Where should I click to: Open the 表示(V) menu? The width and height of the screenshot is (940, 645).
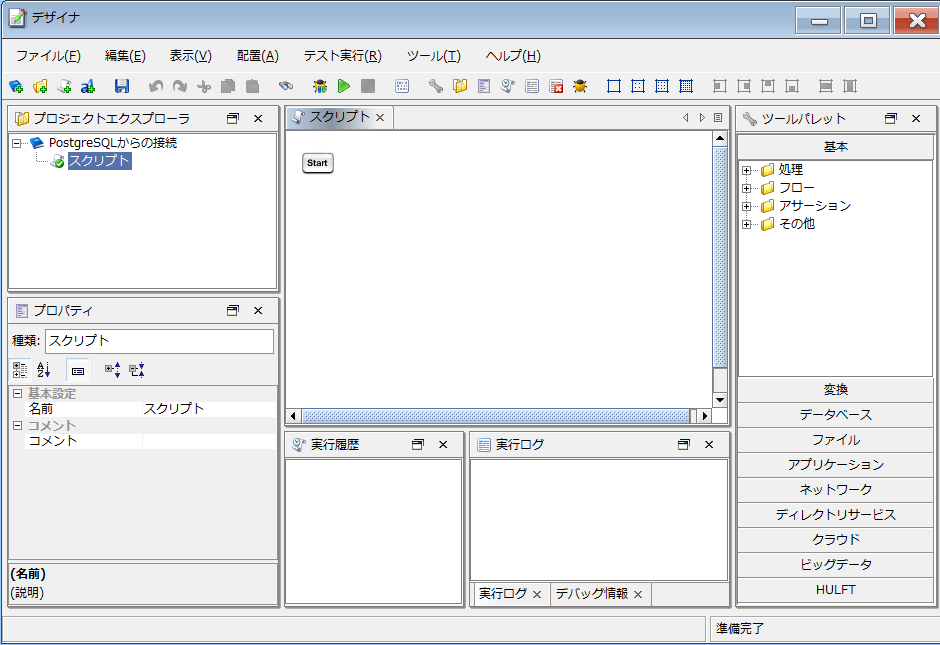191,56
